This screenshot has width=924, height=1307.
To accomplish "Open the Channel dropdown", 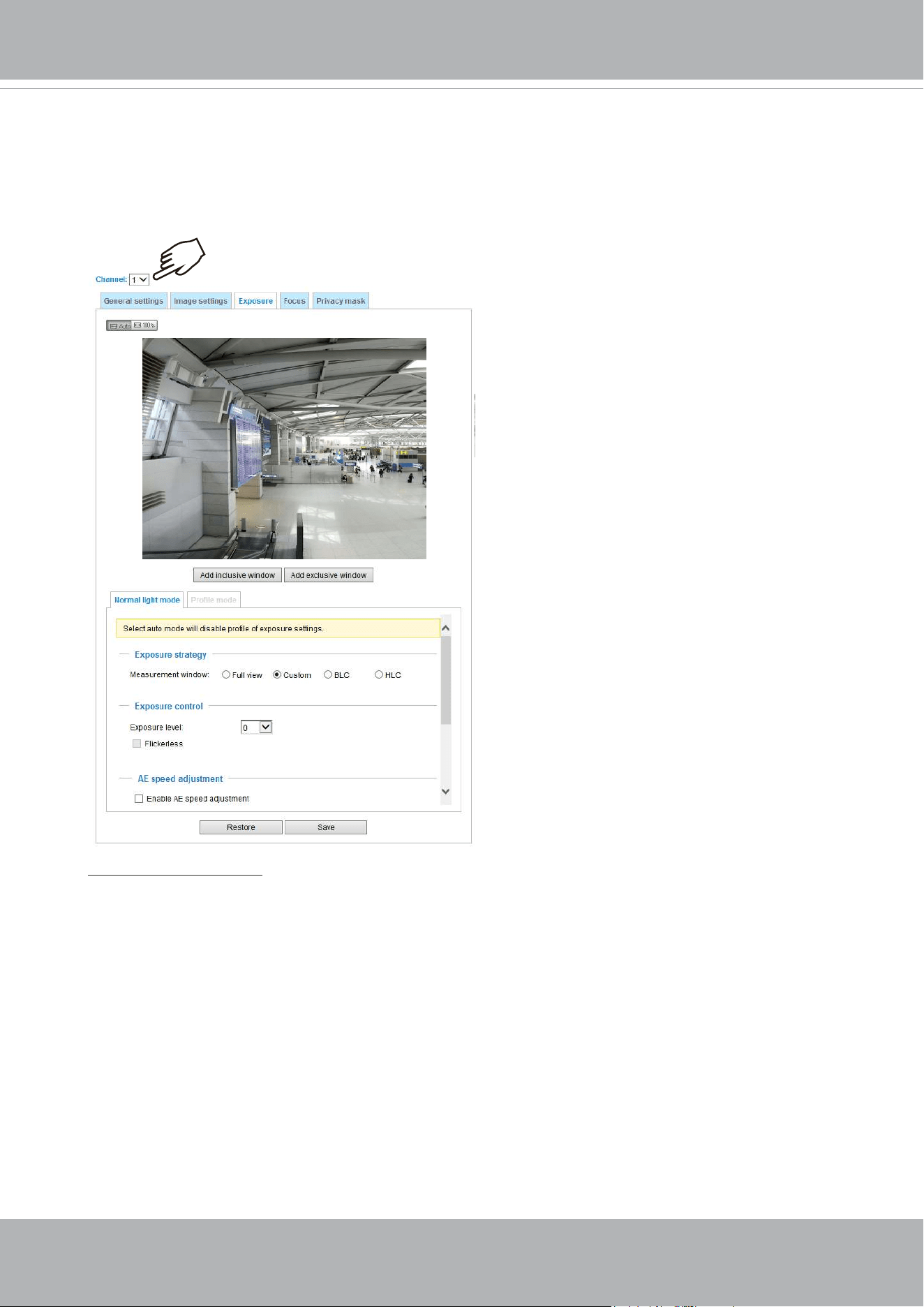I will pos(139,280).
